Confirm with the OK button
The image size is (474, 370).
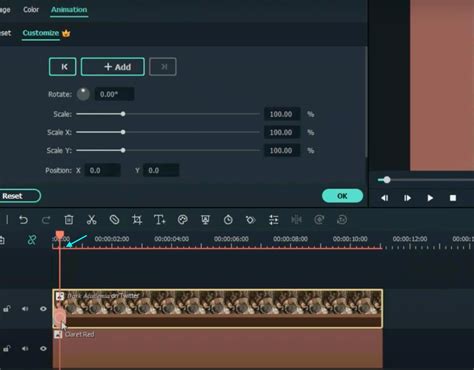pos(342,196)
